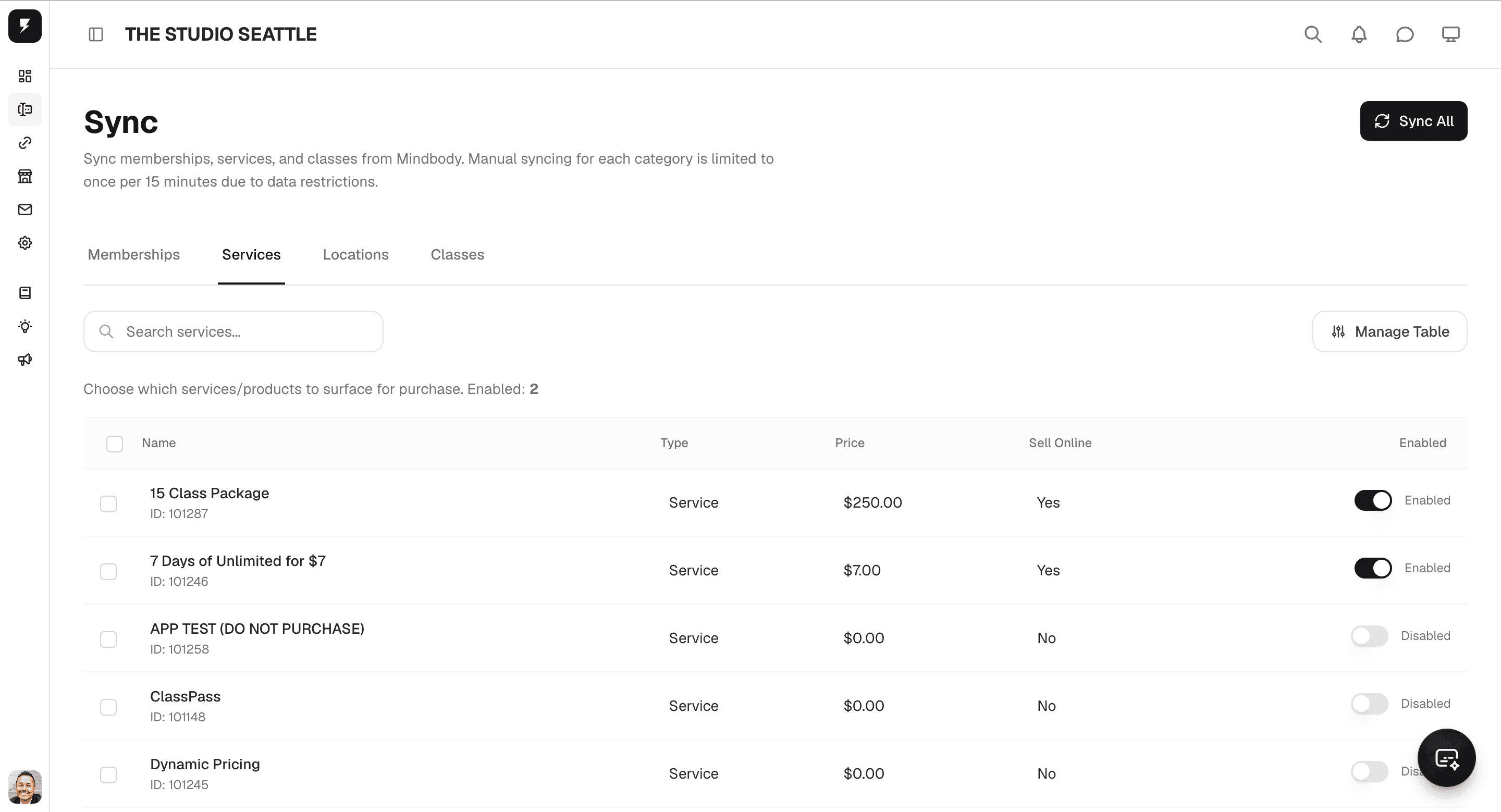Click the ClassPass service name
Viewport: 1501px width, 812px height.
click(186, 697)
